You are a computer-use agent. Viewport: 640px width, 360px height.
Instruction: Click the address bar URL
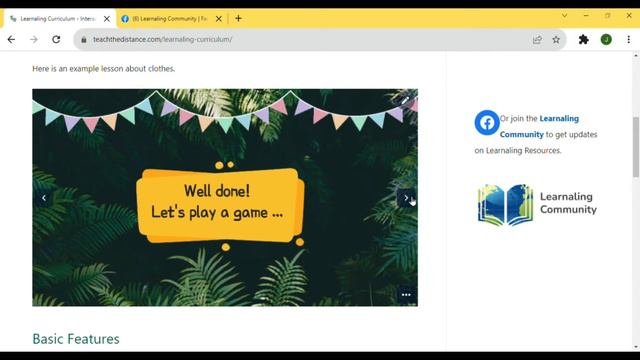[162, 40]
